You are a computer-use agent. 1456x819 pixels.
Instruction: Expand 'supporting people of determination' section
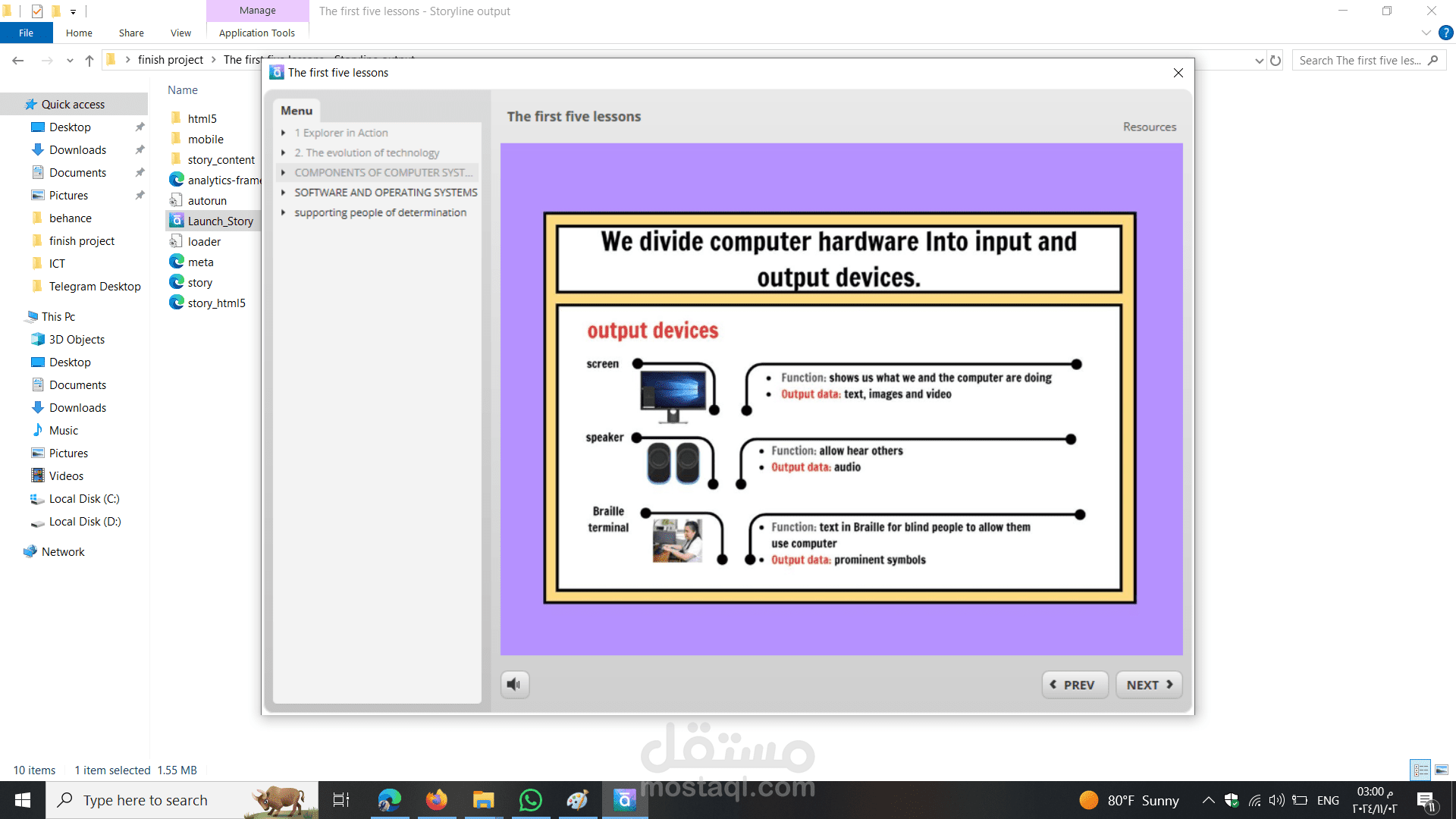coord(284,213)
